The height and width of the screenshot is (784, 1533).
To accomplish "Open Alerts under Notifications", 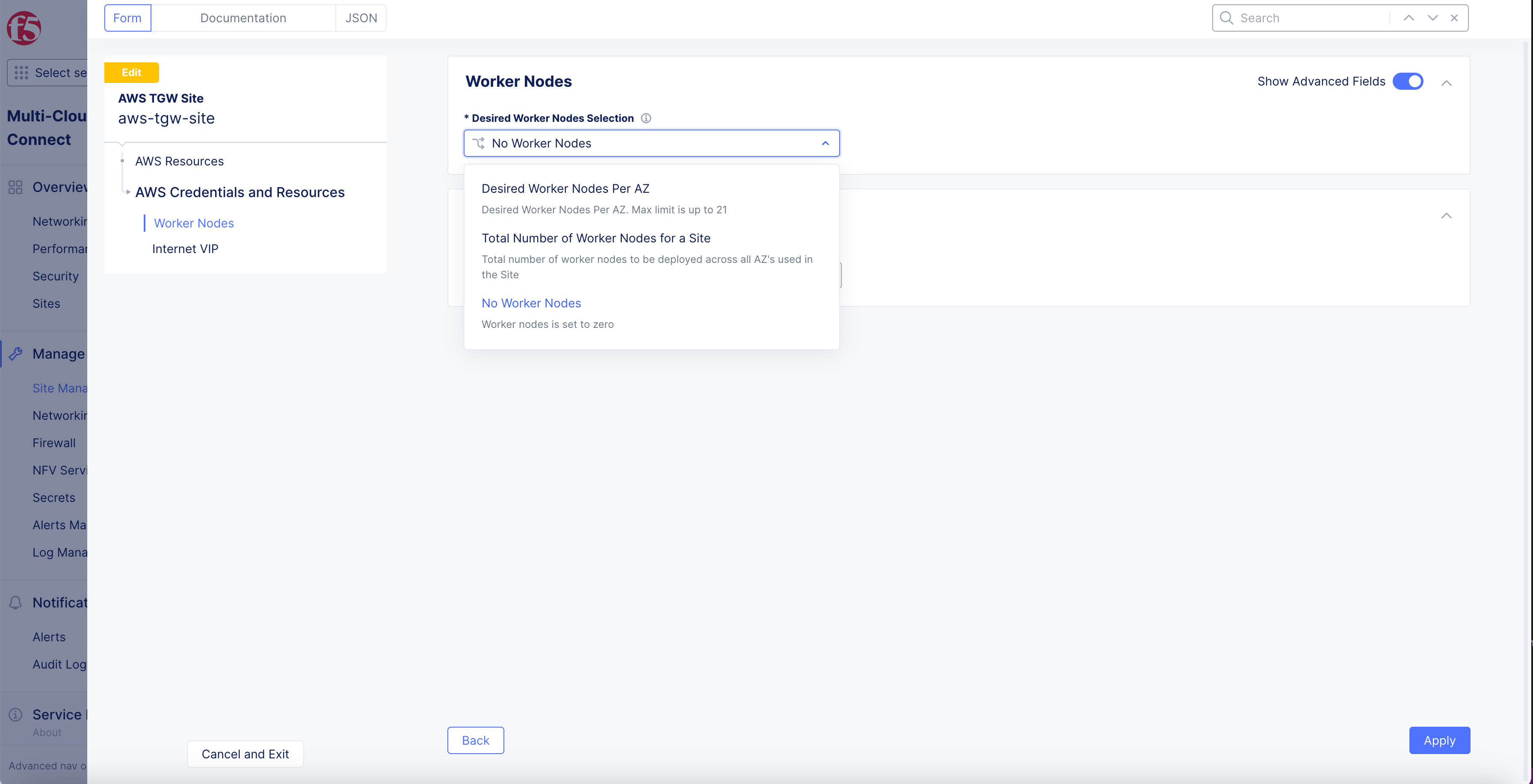I will 49,637.
